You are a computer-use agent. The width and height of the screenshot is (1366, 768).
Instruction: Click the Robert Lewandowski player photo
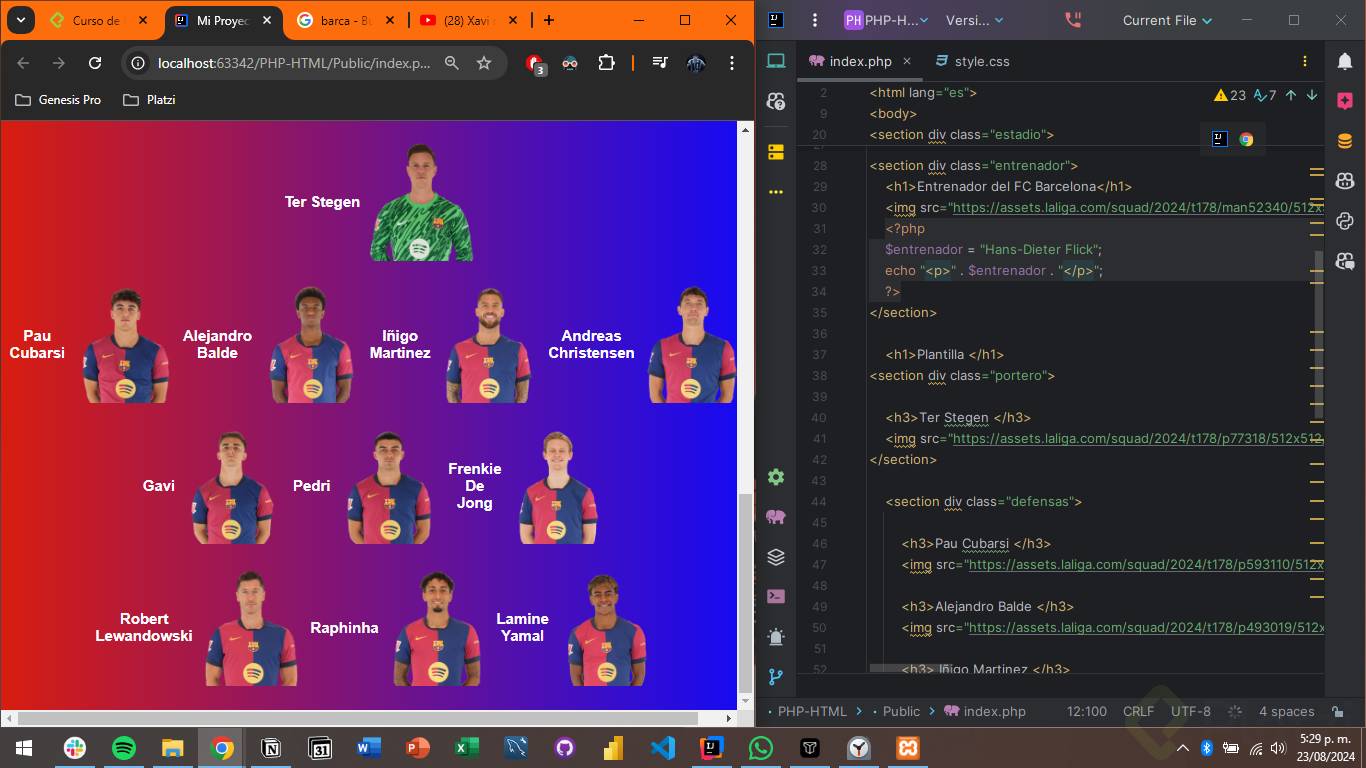pyautogui.click(x=250, y=628)
